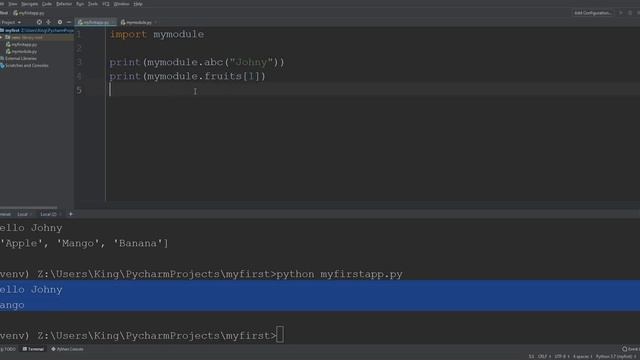
Task: Click myfirstapp.py in the navigation breadcrumb
Action: [x=29, y=13]
